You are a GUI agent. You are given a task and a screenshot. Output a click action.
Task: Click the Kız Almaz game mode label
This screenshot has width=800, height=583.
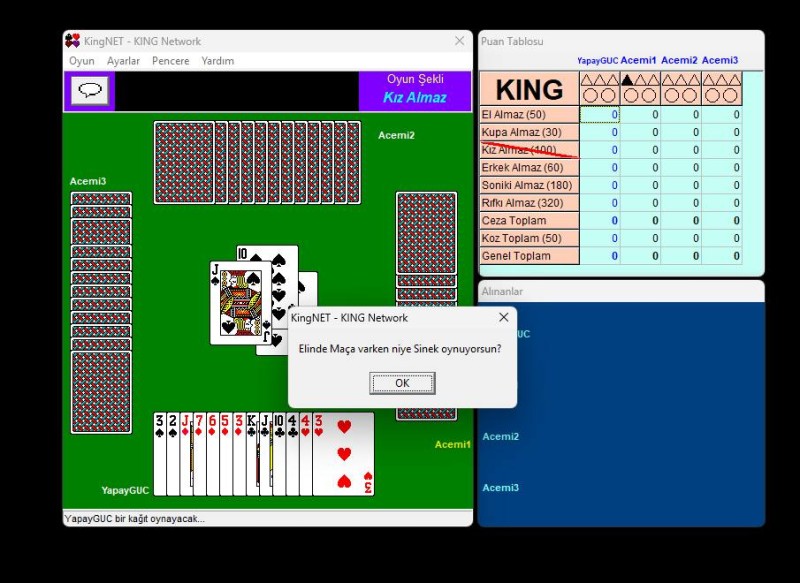point(414,98)
